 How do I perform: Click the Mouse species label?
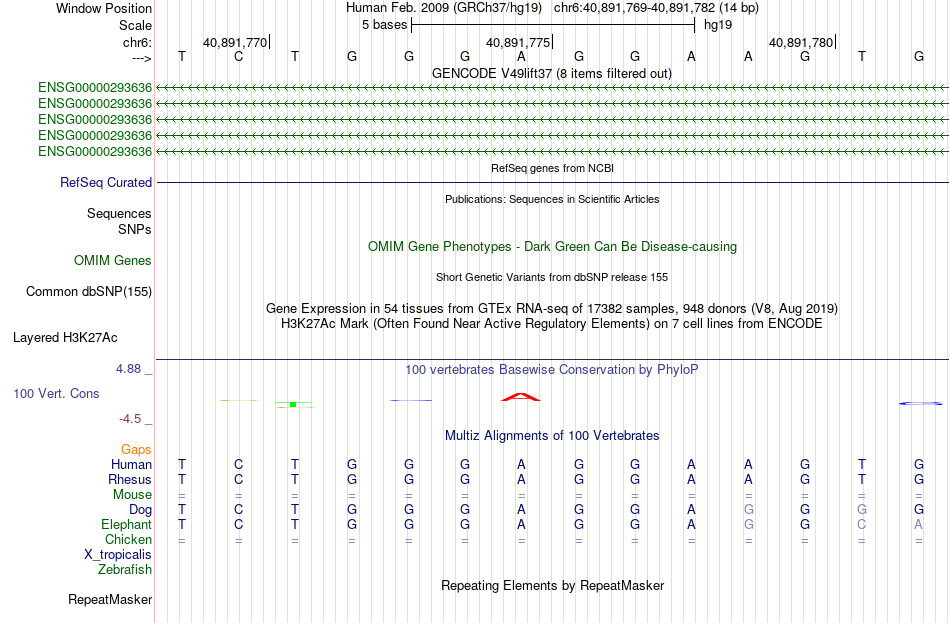tap(132, 495)
